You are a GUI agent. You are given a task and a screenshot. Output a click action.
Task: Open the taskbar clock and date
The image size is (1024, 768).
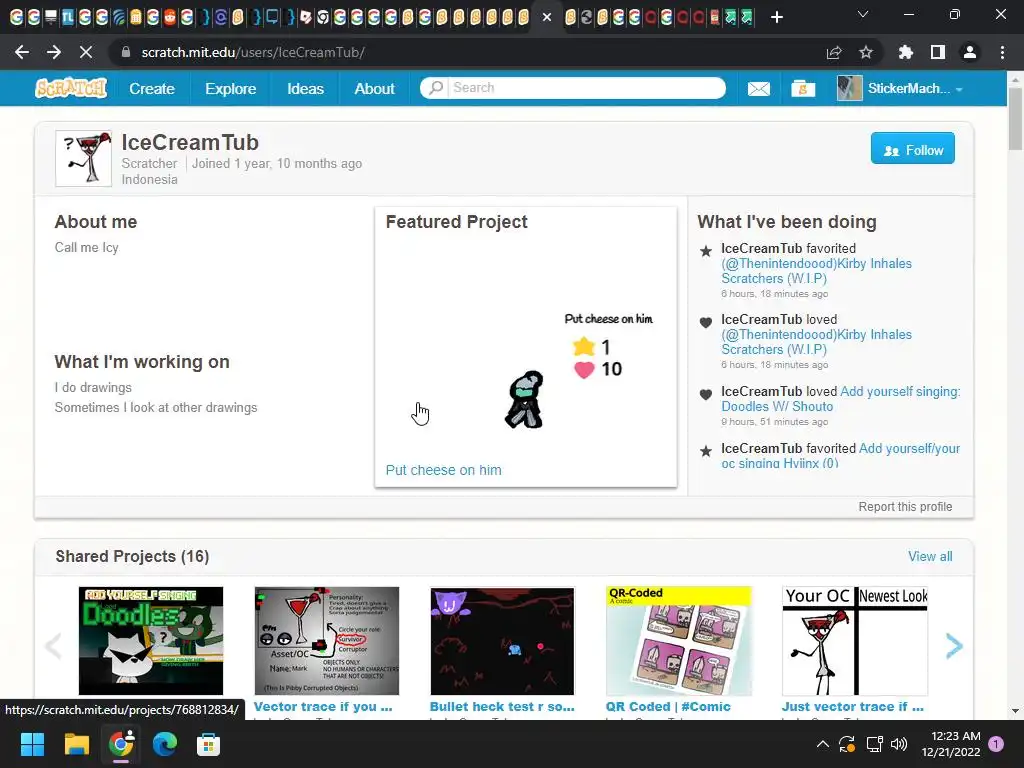click(x=951, y=744)
